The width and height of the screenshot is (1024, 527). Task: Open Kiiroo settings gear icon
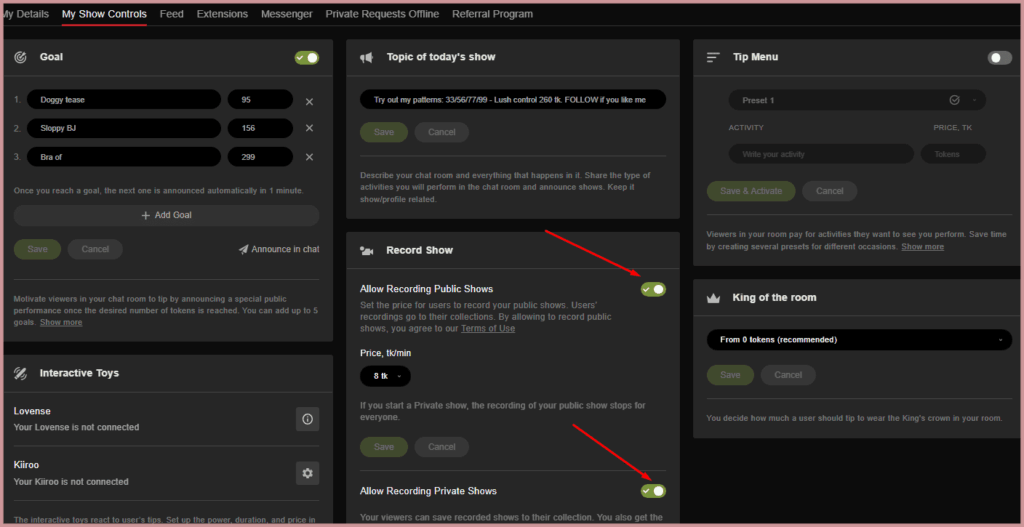(307, 473)
